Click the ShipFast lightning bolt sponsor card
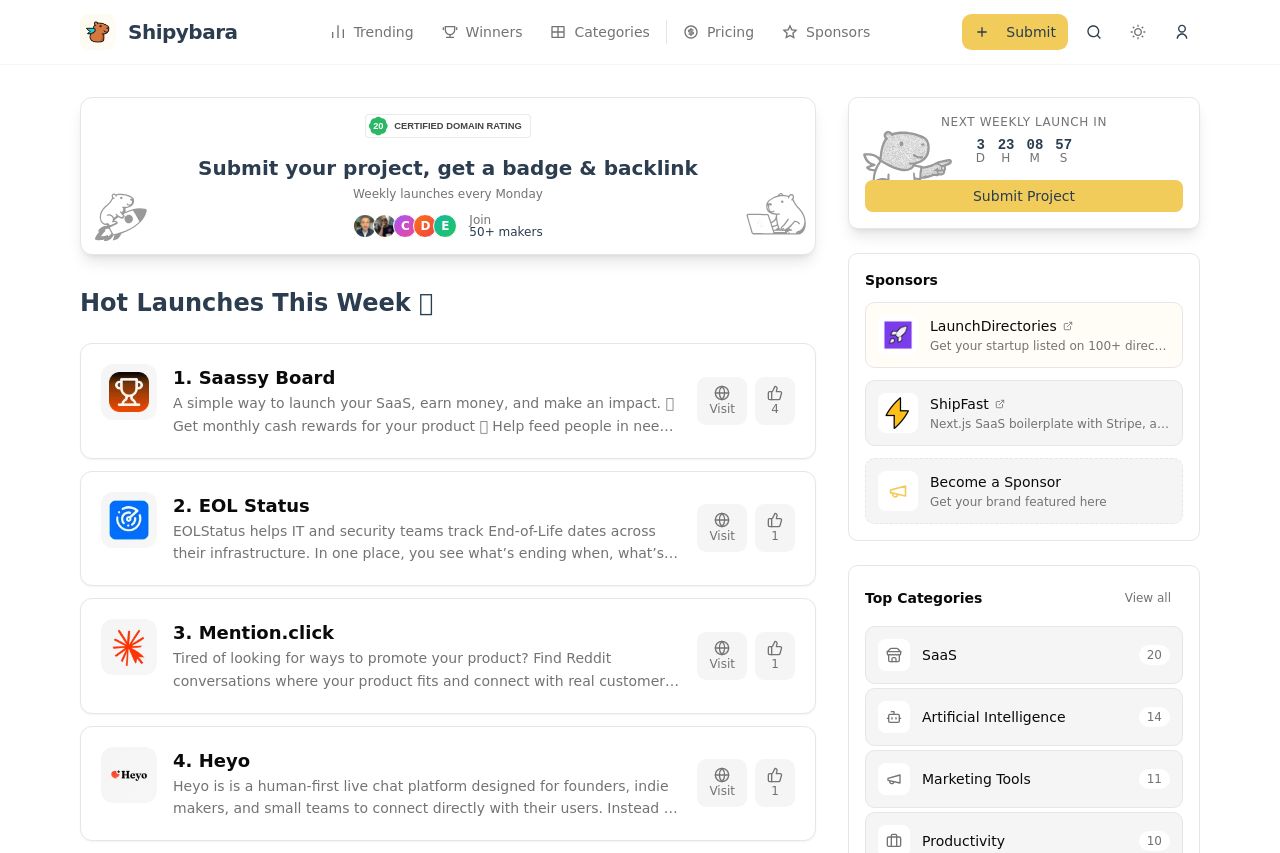The image size is (1280, 853). tap(1023, 413)
